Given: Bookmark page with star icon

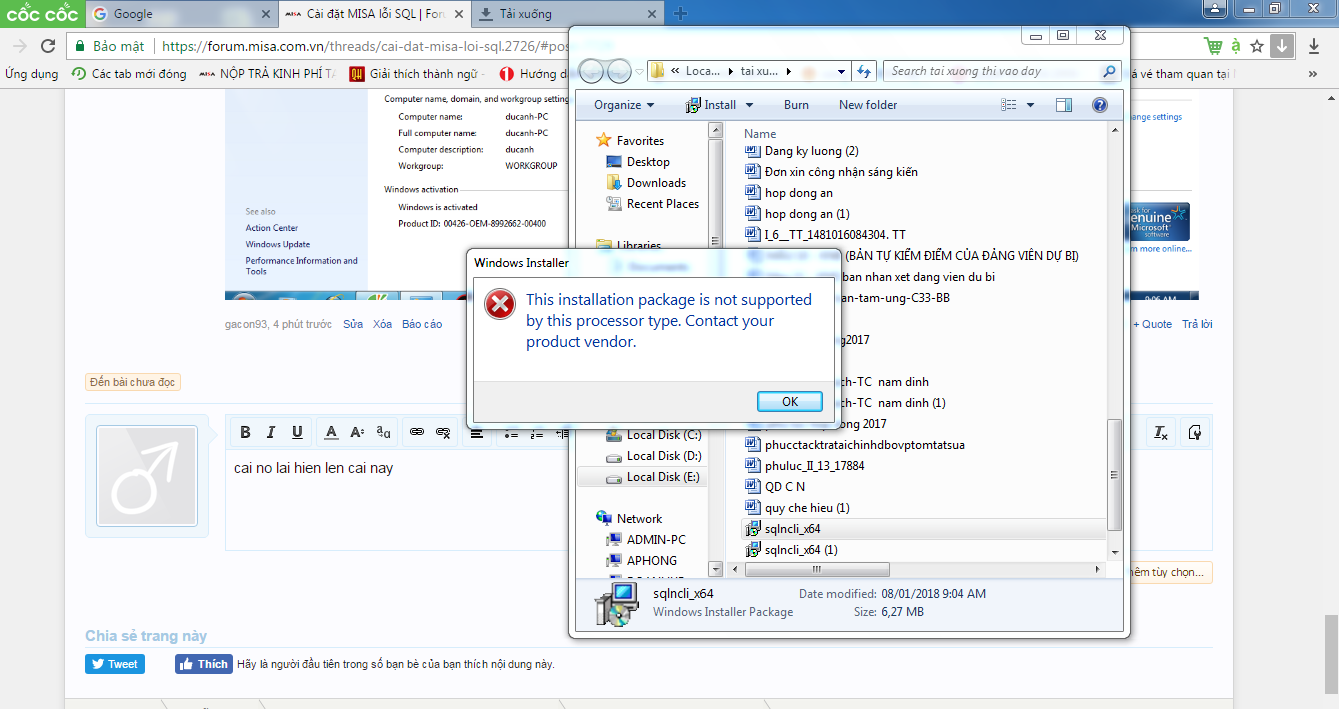Looking at the screenshot, I should [1257, 46].
